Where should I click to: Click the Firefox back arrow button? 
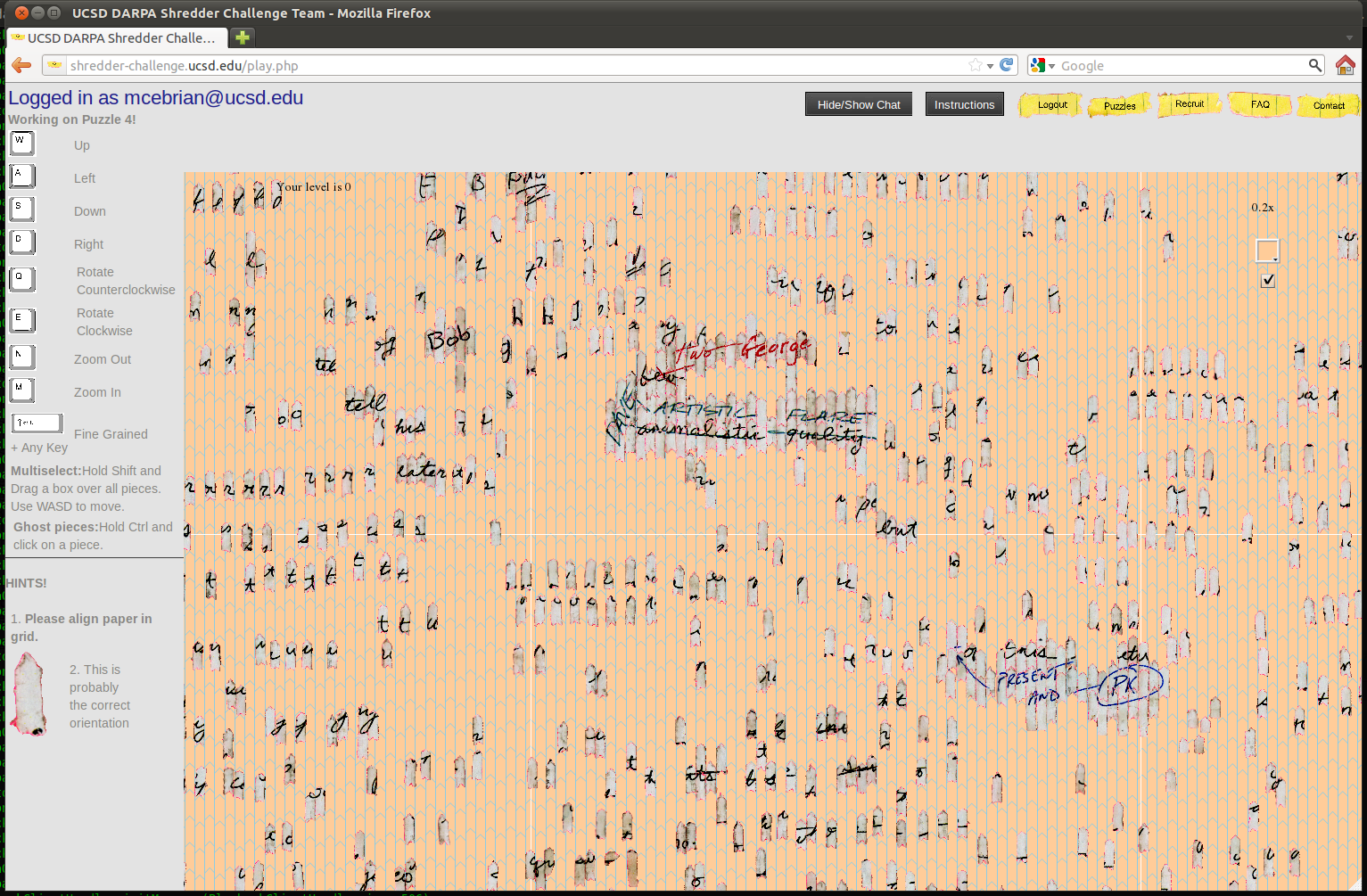[21, 65]
